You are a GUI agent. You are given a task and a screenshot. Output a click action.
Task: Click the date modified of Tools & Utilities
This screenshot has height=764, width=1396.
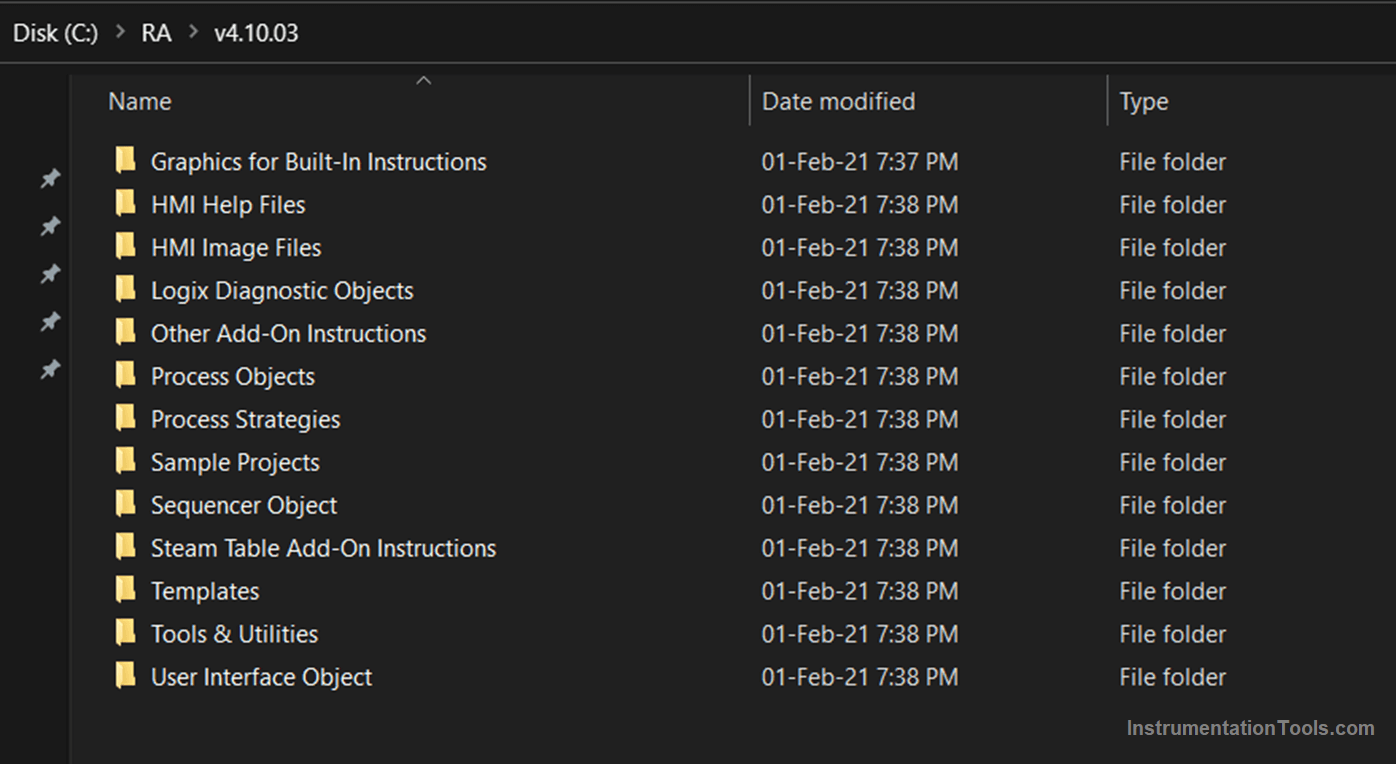[860, 635]
